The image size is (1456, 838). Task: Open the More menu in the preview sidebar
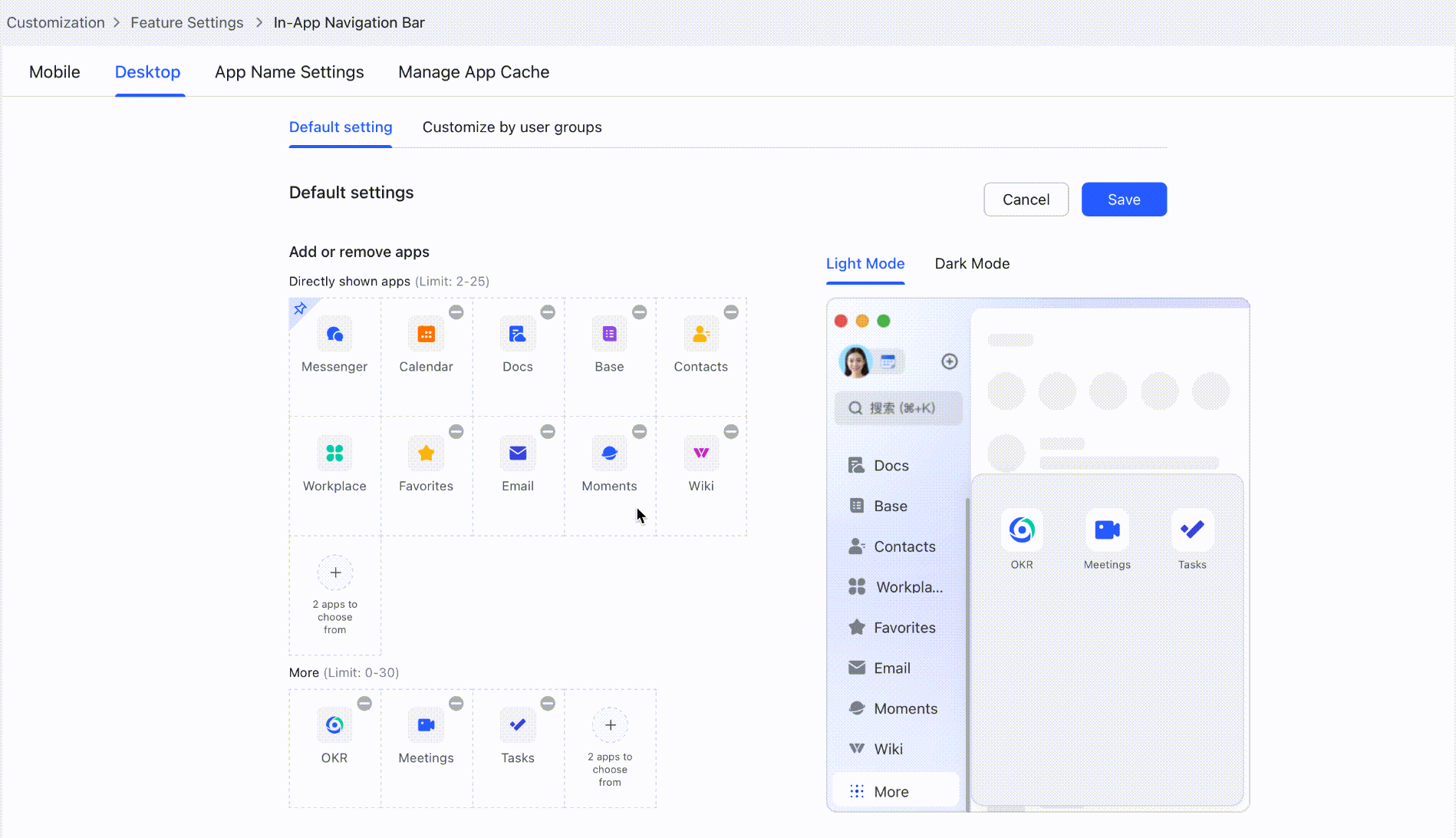click(x=891, y=790)
